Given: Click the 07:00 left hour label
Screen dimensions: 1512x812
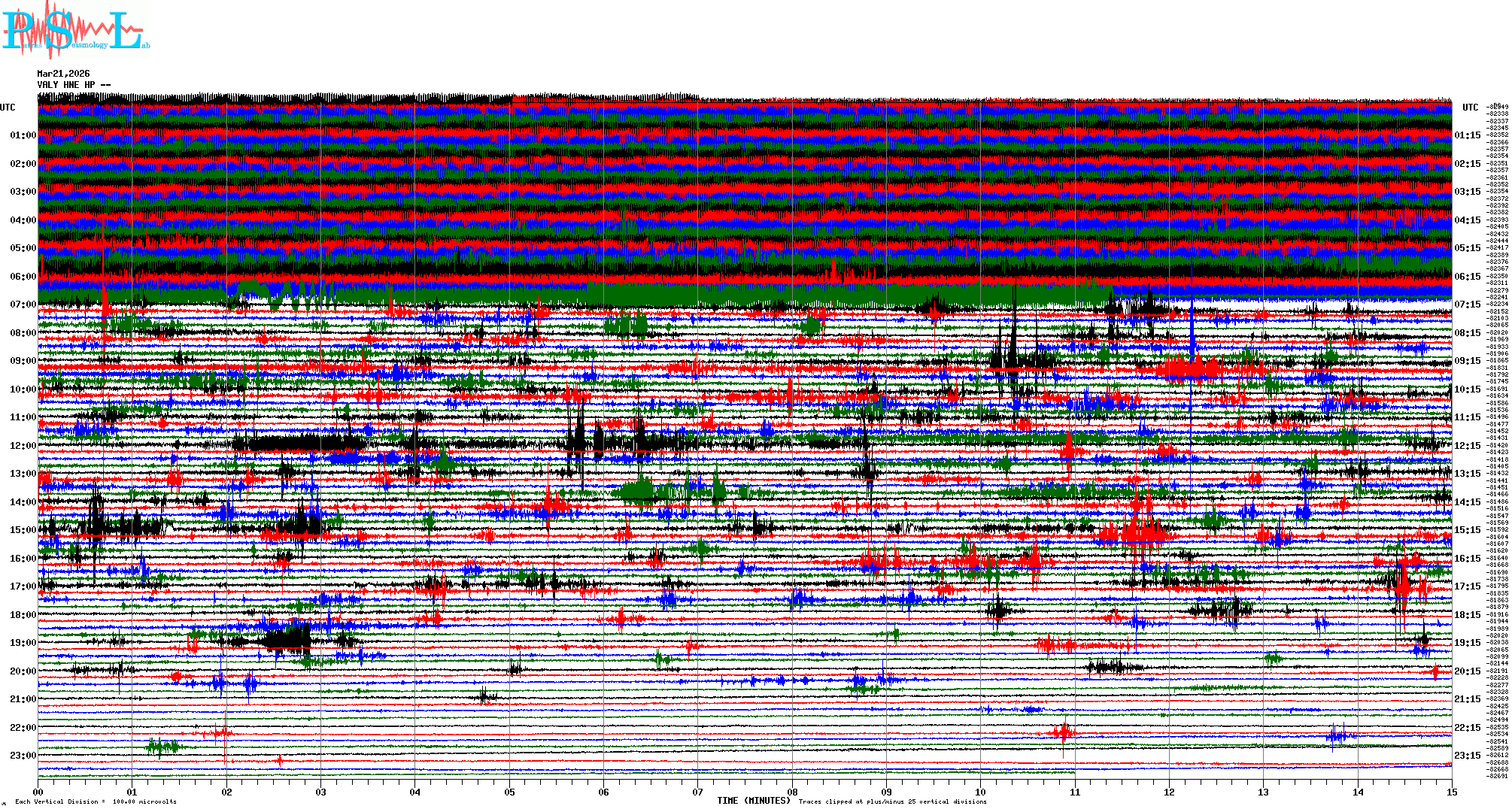Looking at the screenshot, I should [23, 304].
